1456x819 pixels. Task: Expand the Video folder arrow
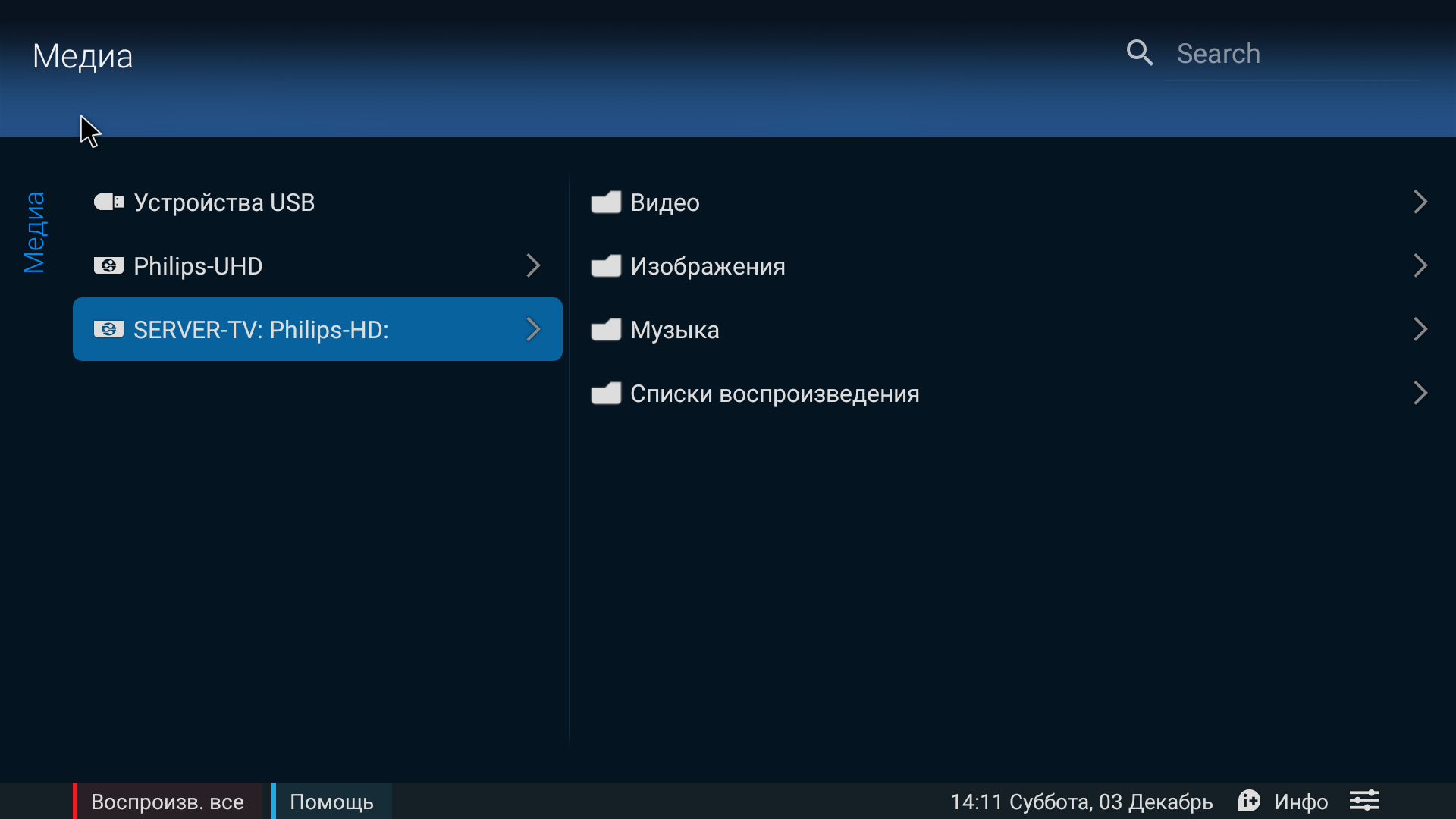(1420, 201)
